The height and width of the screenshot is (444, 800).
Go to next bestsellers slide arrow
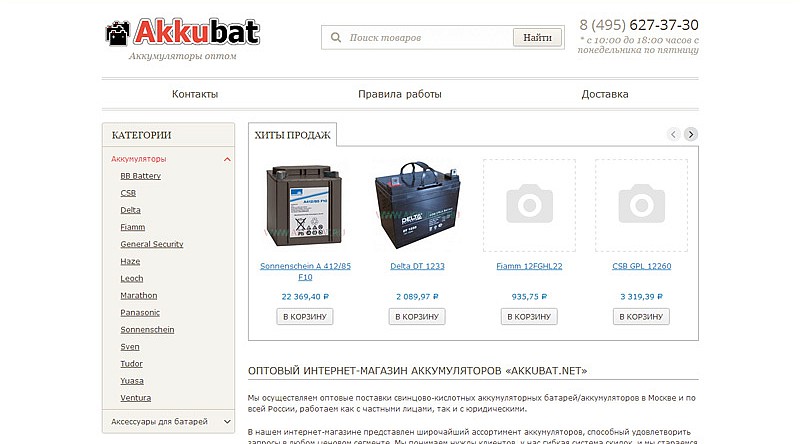(x=691, y=134)
